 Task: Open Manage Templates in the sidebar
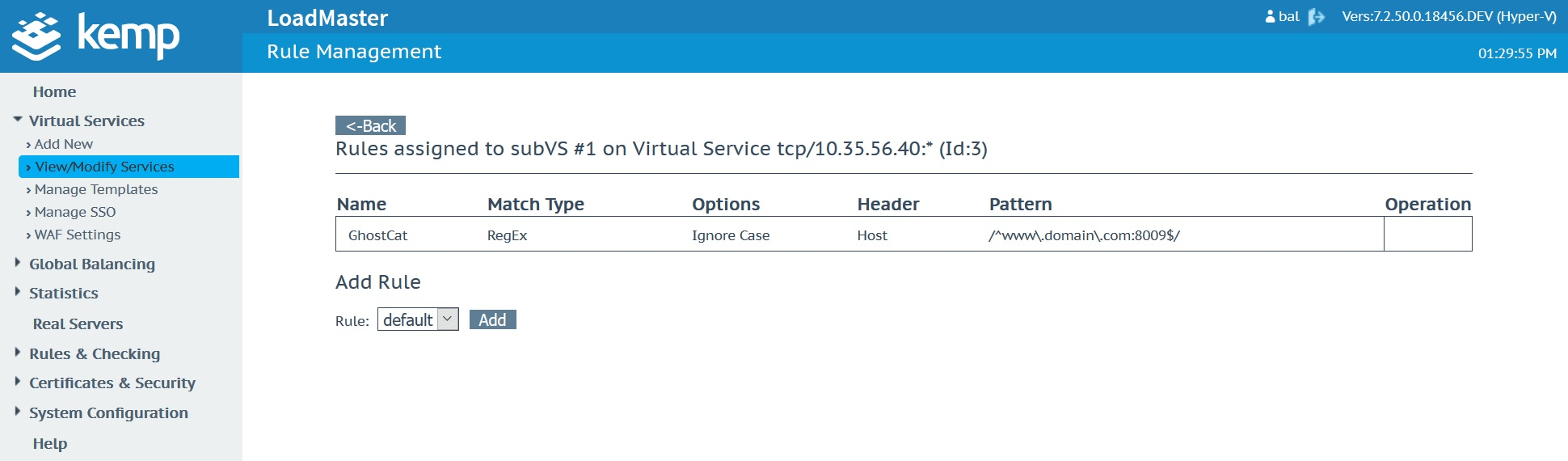point(96,189)
